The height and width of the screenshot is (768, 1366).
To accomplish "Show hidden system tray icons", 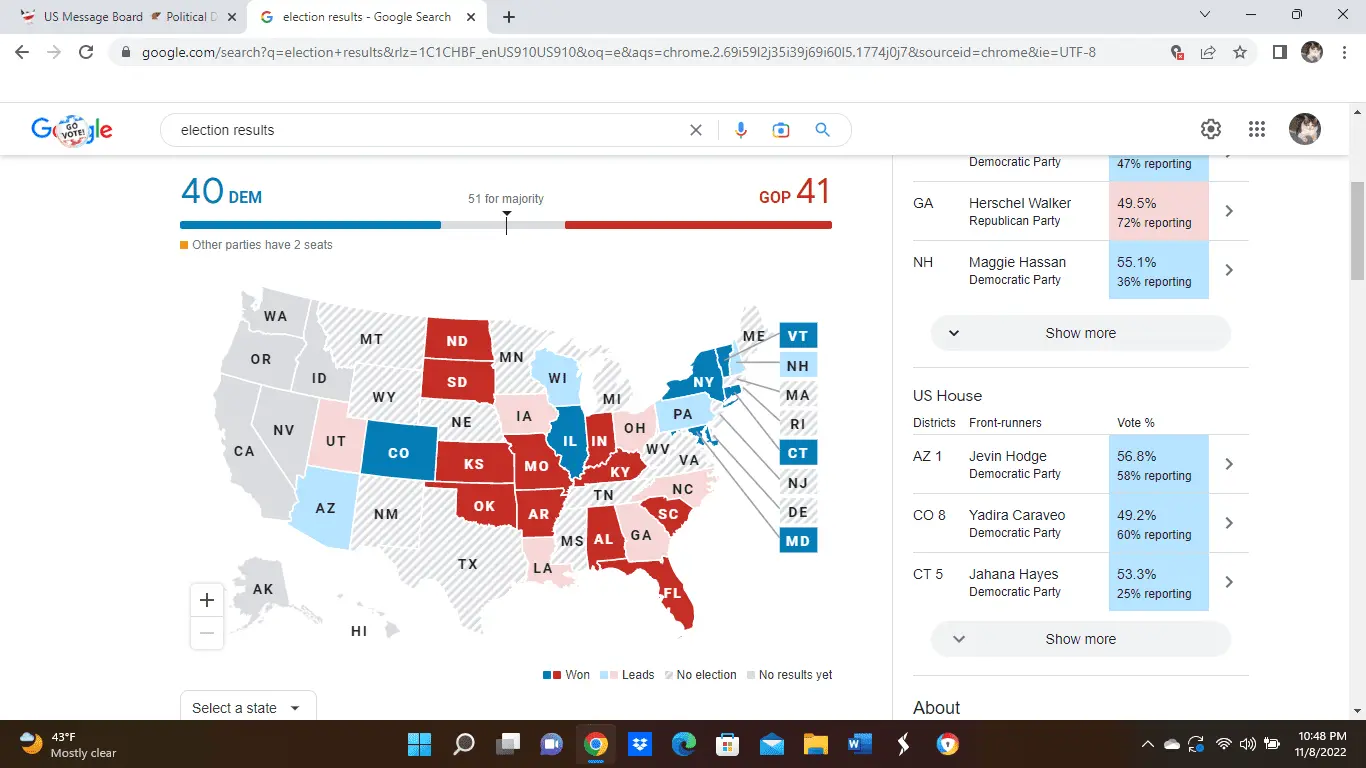I will point(1147,744).
